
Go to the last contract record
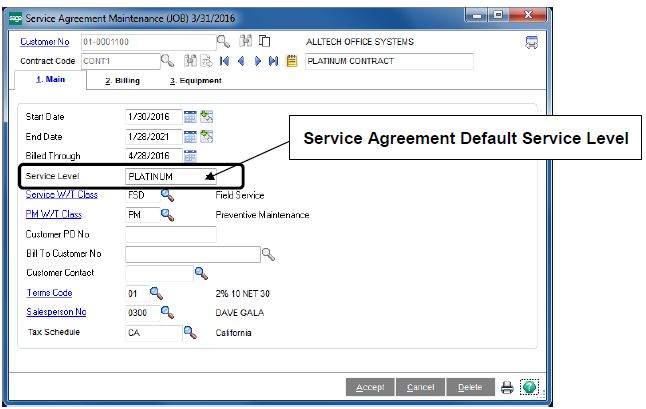[x=273, y=61]
